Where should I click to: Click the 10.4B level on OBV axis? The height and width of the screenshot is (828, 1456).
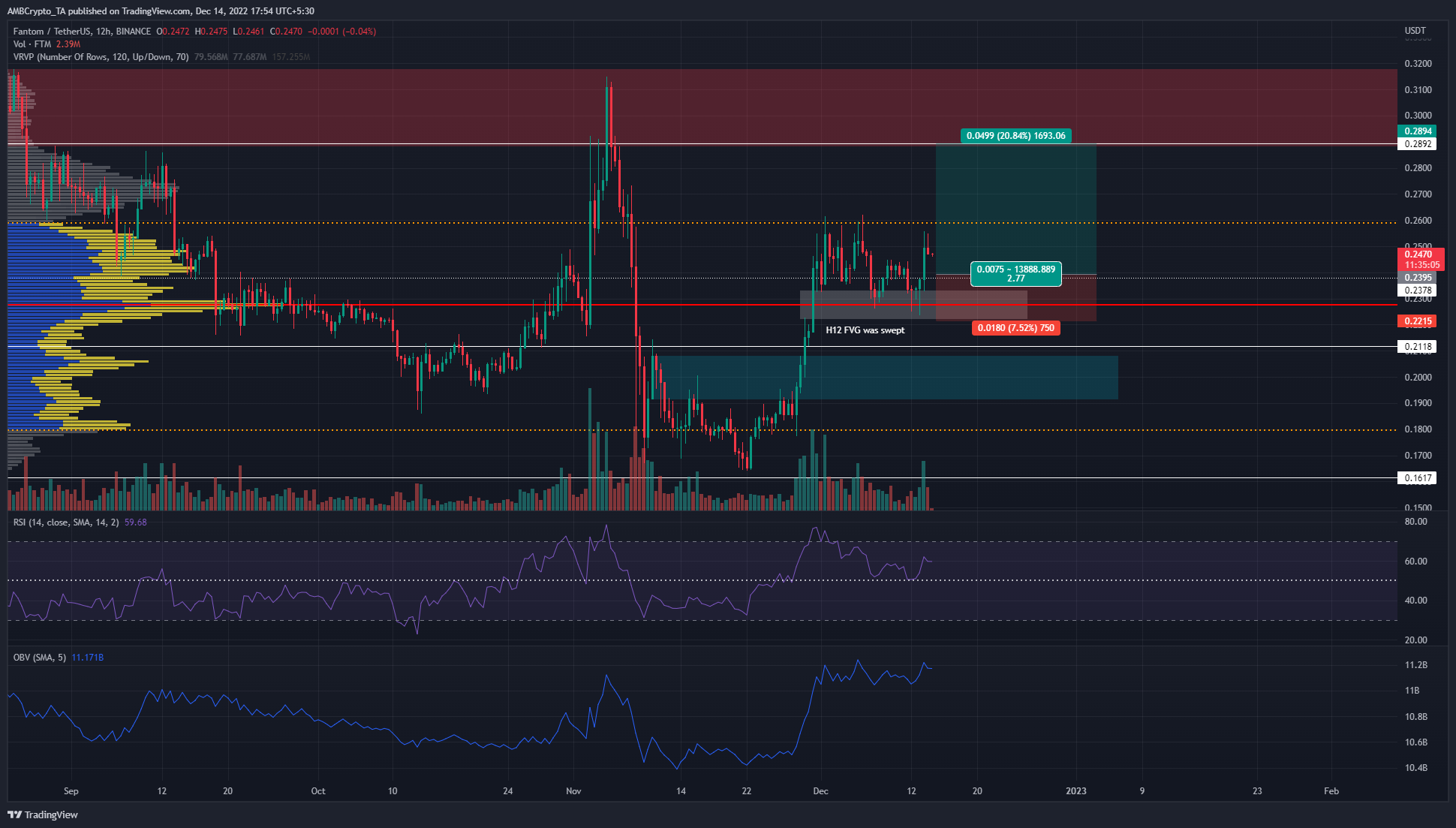pos(1415,768)
